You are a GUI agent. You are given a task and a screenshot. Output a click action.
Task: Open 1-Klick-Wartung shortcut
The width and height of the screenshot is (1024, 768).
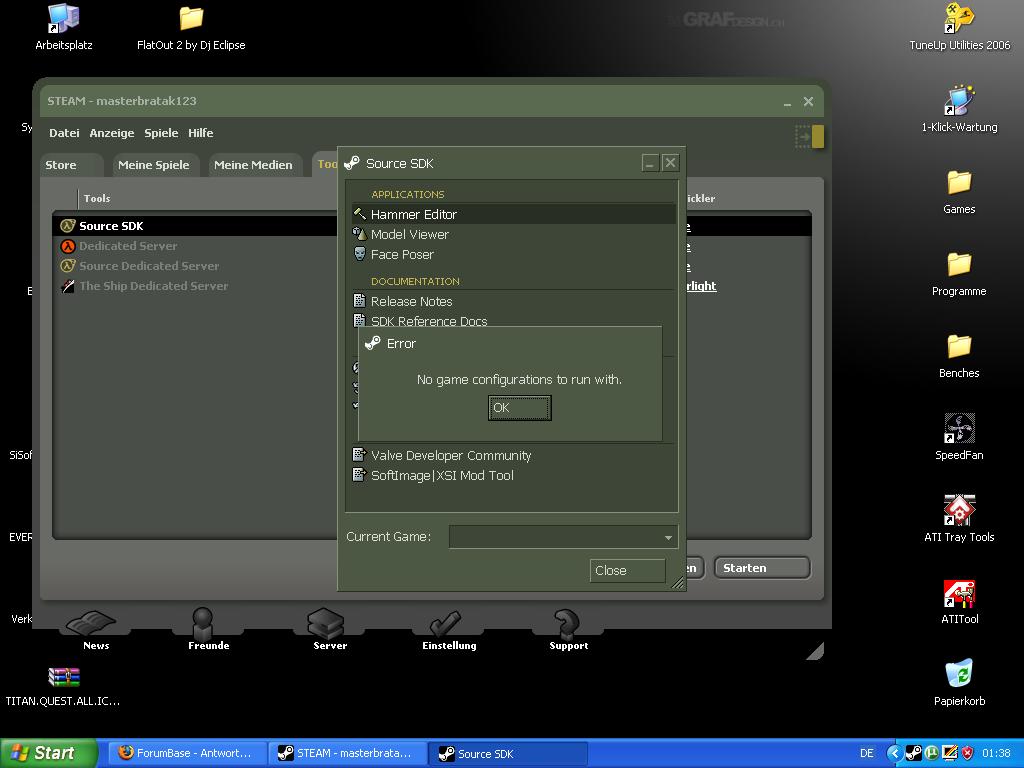tap(959, 109)
